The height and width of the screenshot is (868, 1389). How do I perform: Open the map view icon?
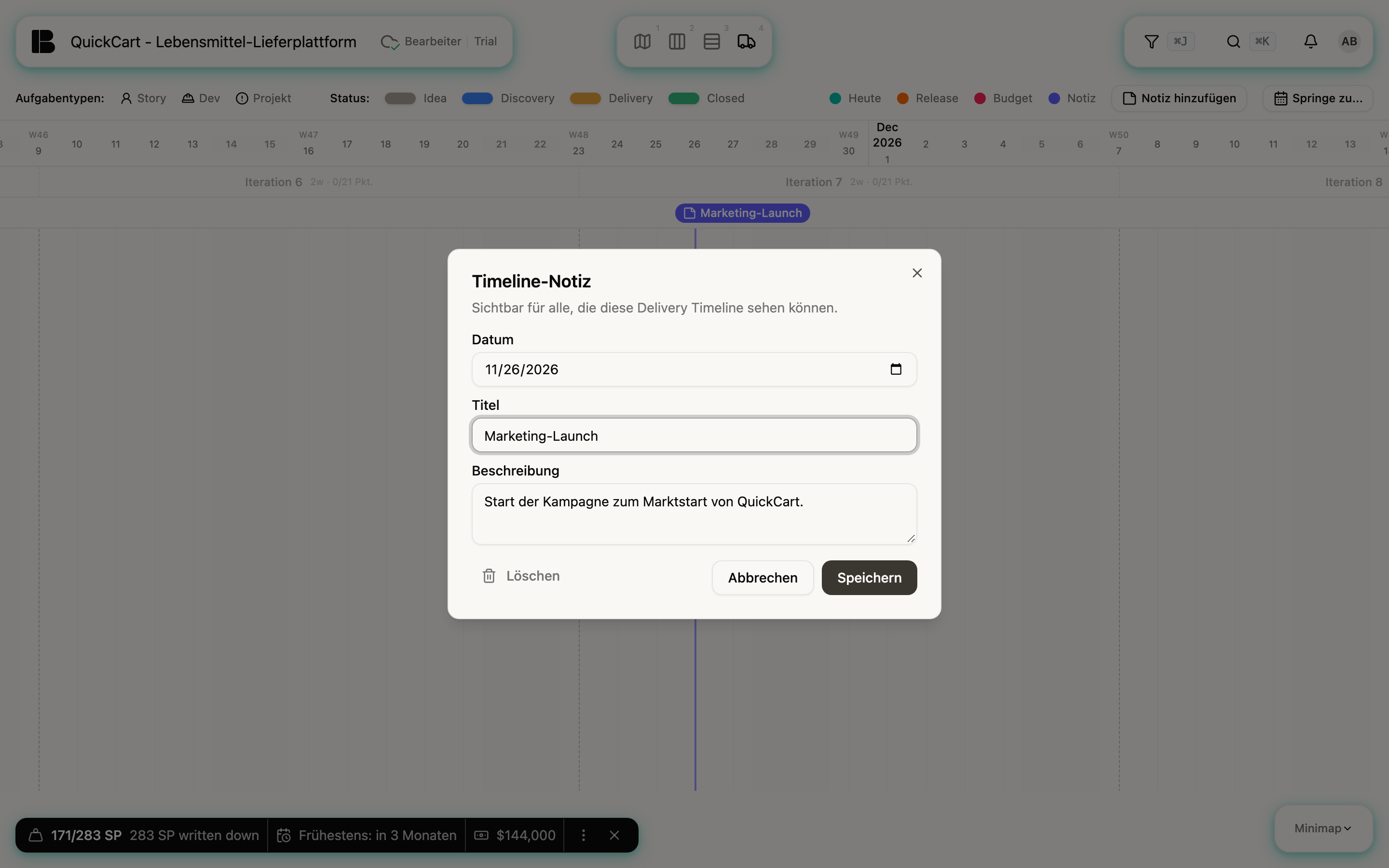[x=642, y=41]
